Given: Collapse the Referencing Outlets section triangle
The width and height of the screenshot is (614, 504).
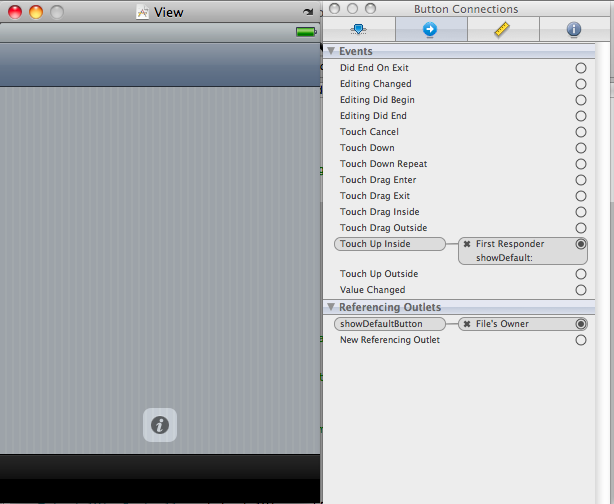Looking at the screenshot, I should click(x=331, y=307).
